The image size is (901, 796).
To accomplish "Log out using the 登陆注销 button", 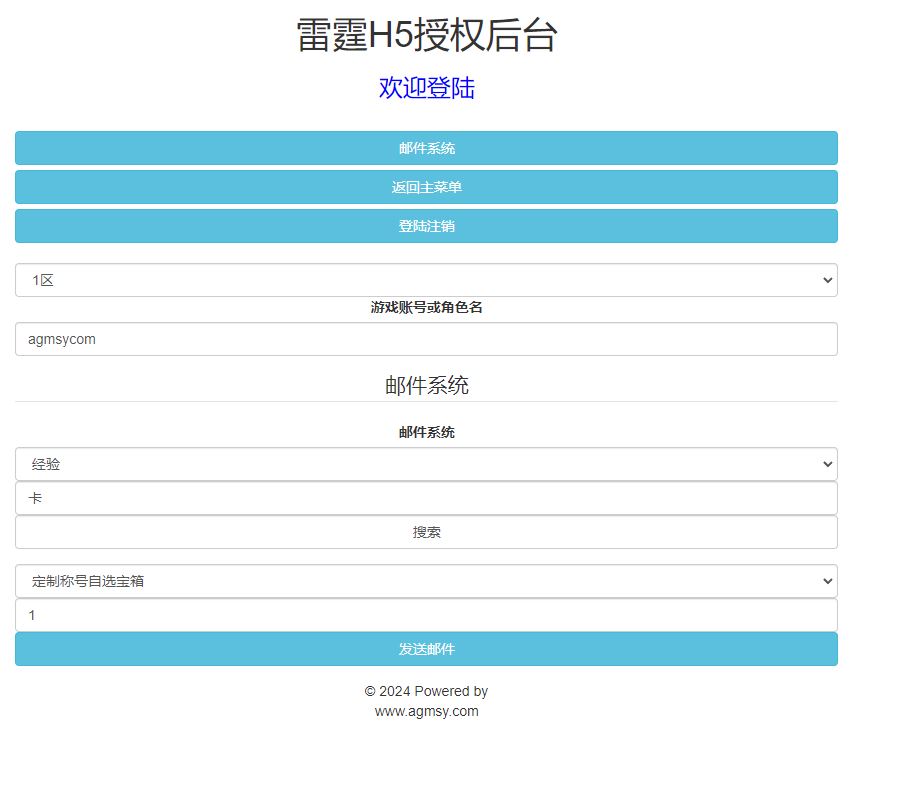I will point(426,226).
